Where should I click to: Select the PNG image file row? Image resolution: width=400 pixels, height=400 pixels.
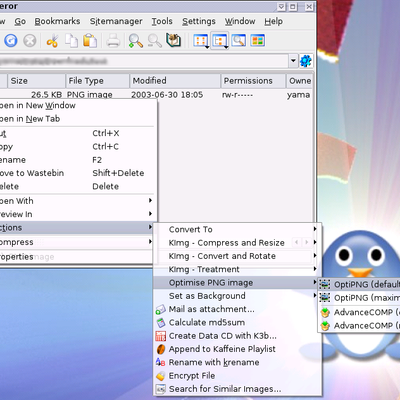coord(156,95)
